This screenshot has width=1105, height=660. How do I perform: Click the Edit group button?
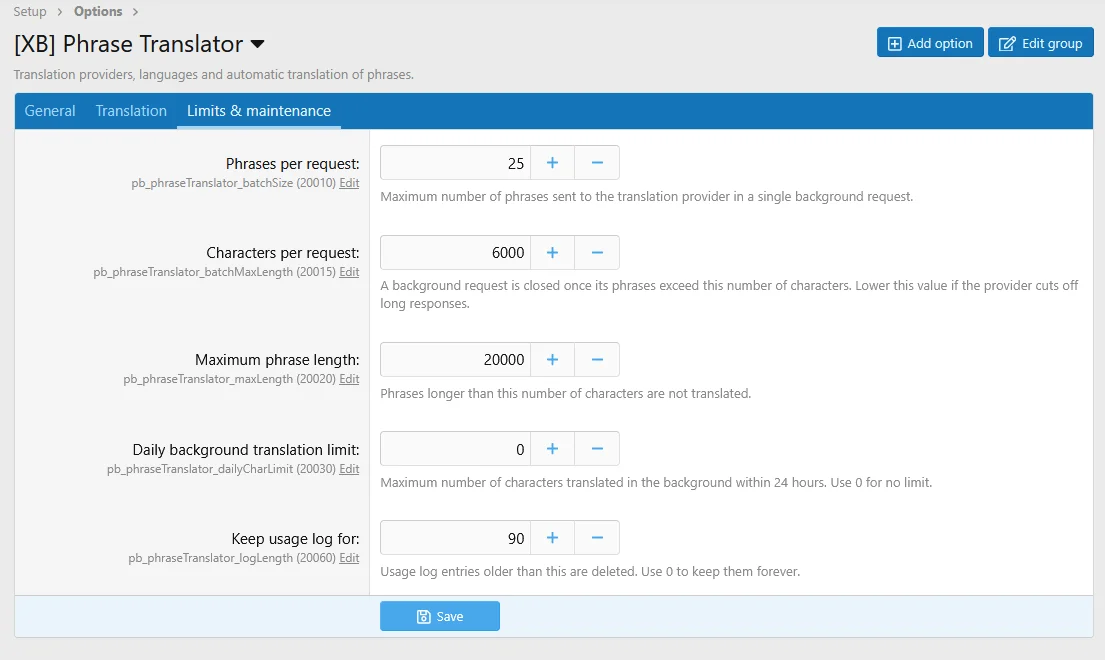point(1040,42)
